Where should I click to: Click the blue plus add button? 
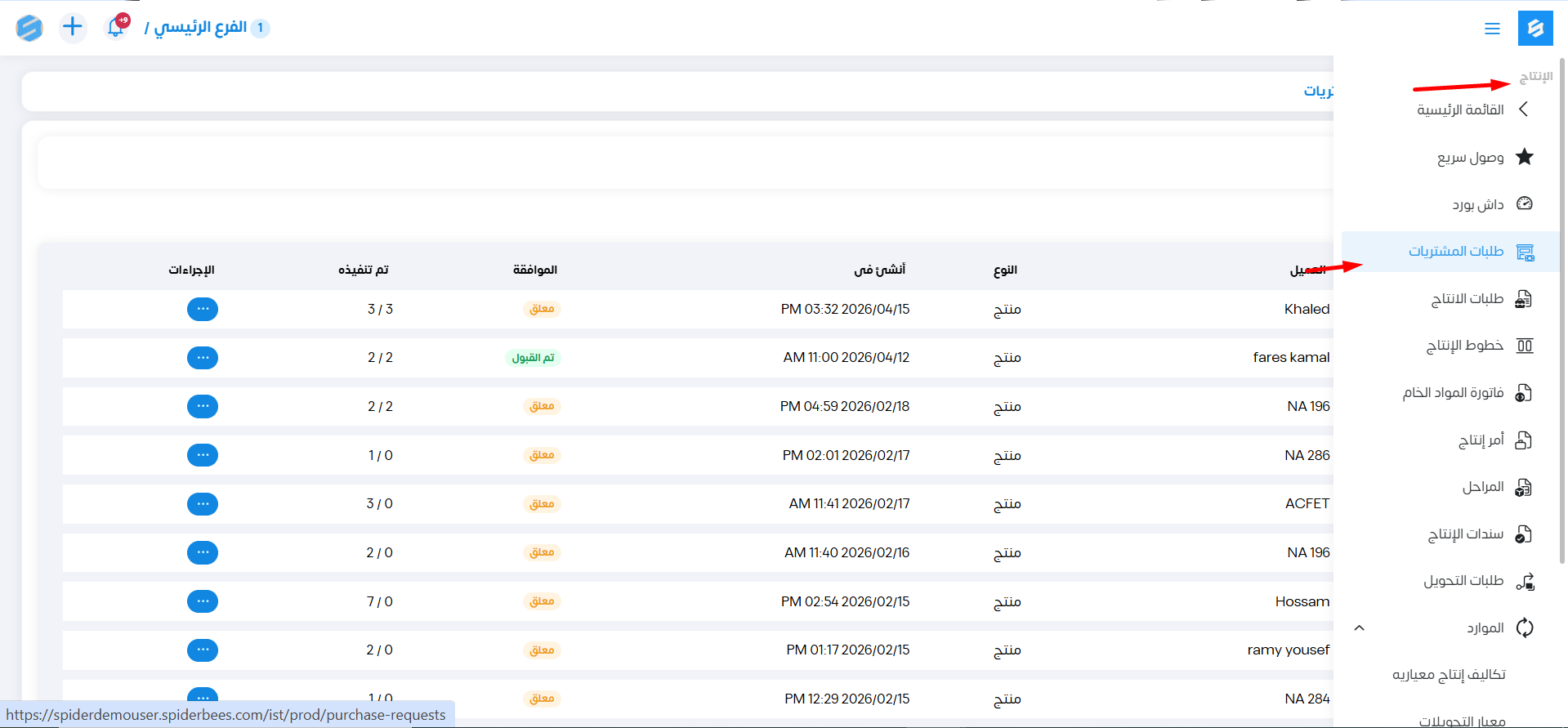click(x=73, y=27)
